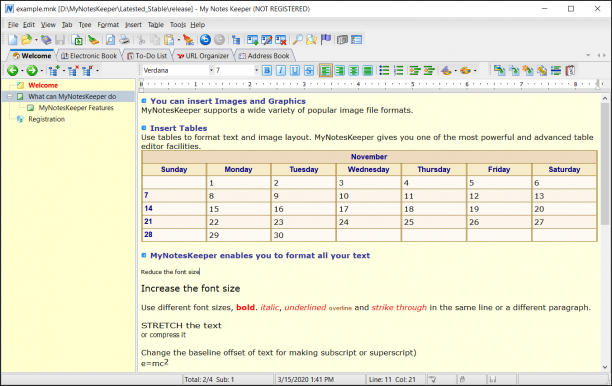This screenshot has width=612, height=386.
Task: Open a file with the folder icon
Action: [27, 40]
